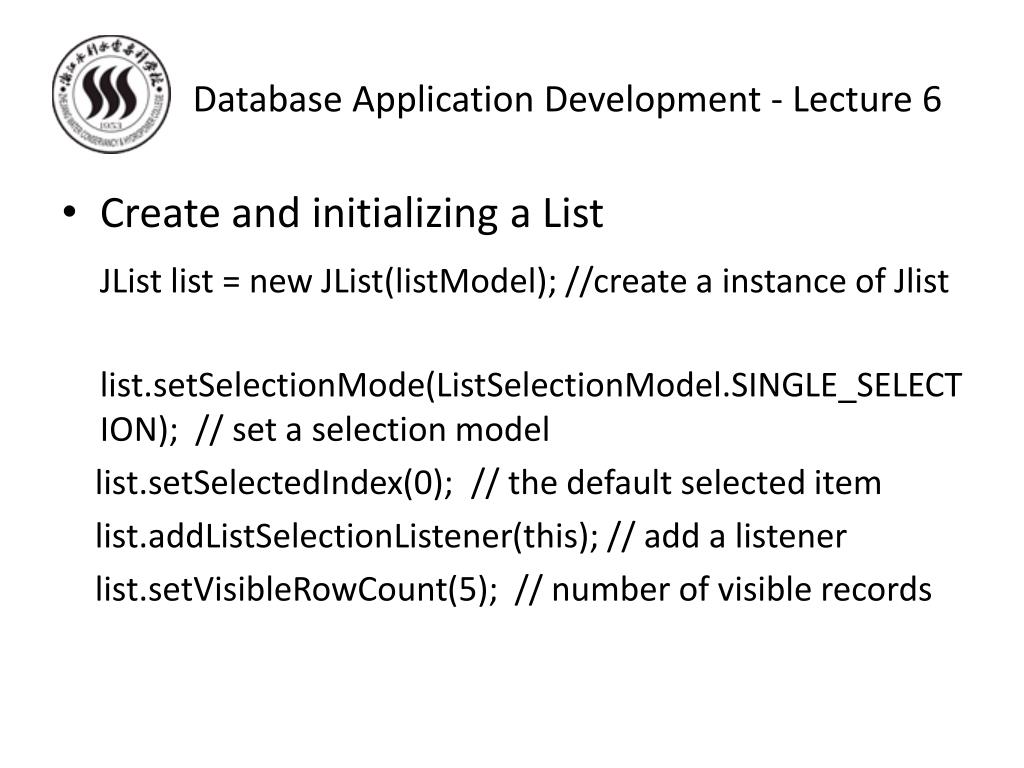Click the comment number of visible records
1024x768 pixels.
pyautogui.click(x=724, y=590)
